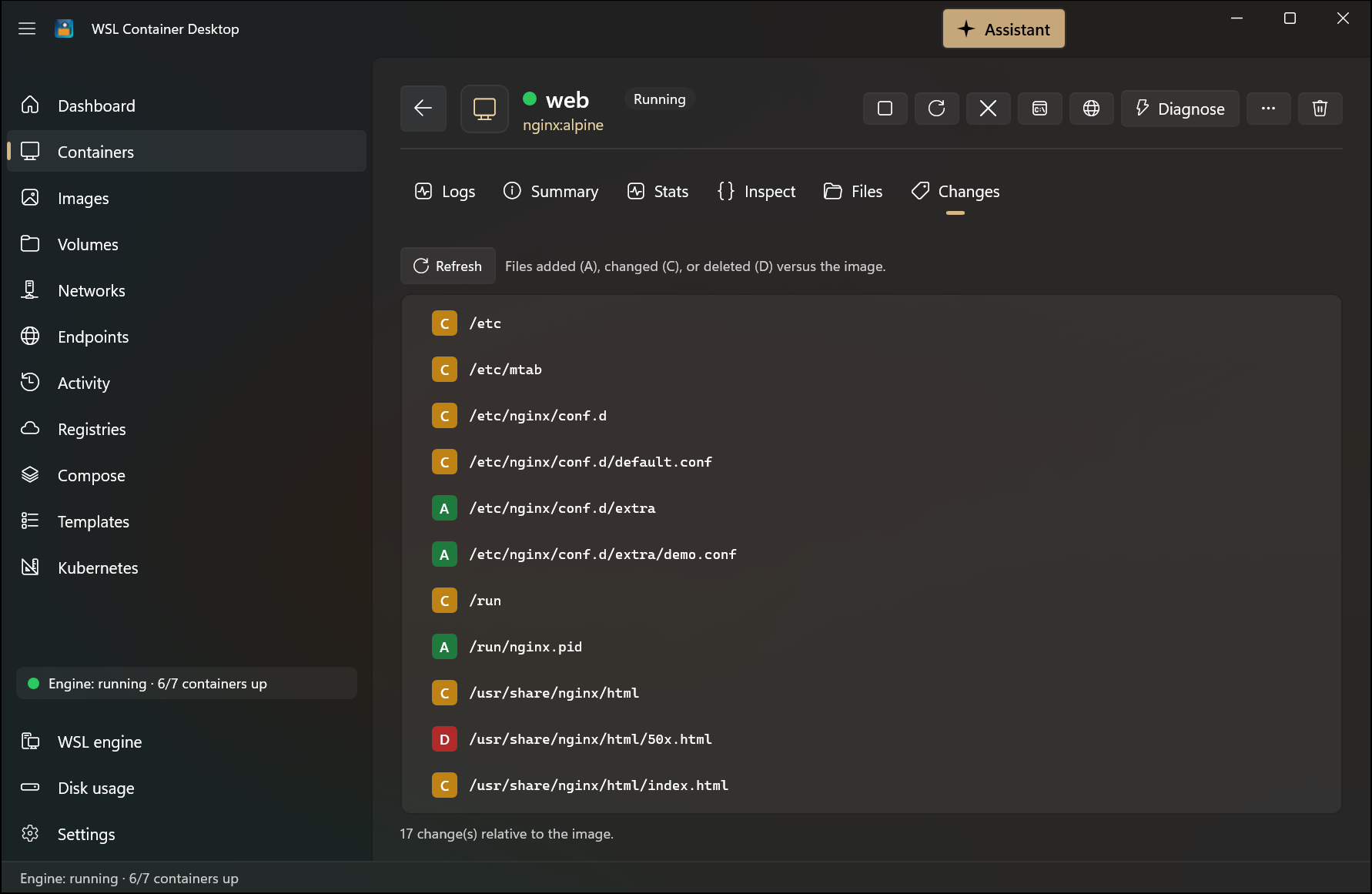
Task: Open the Kubernetes section
Action: click(186, 568)
